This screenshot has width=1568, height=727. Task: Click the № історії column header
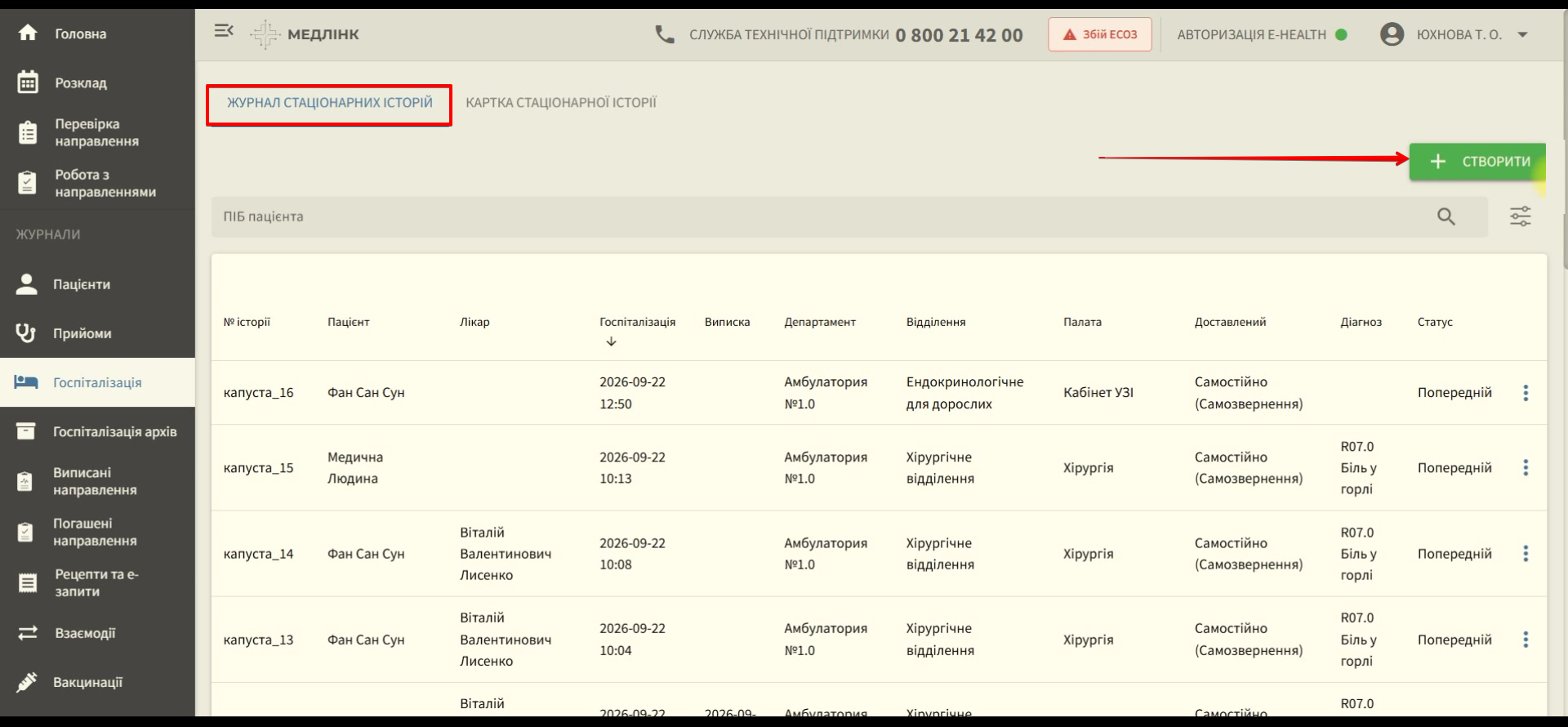click(247, 322)
